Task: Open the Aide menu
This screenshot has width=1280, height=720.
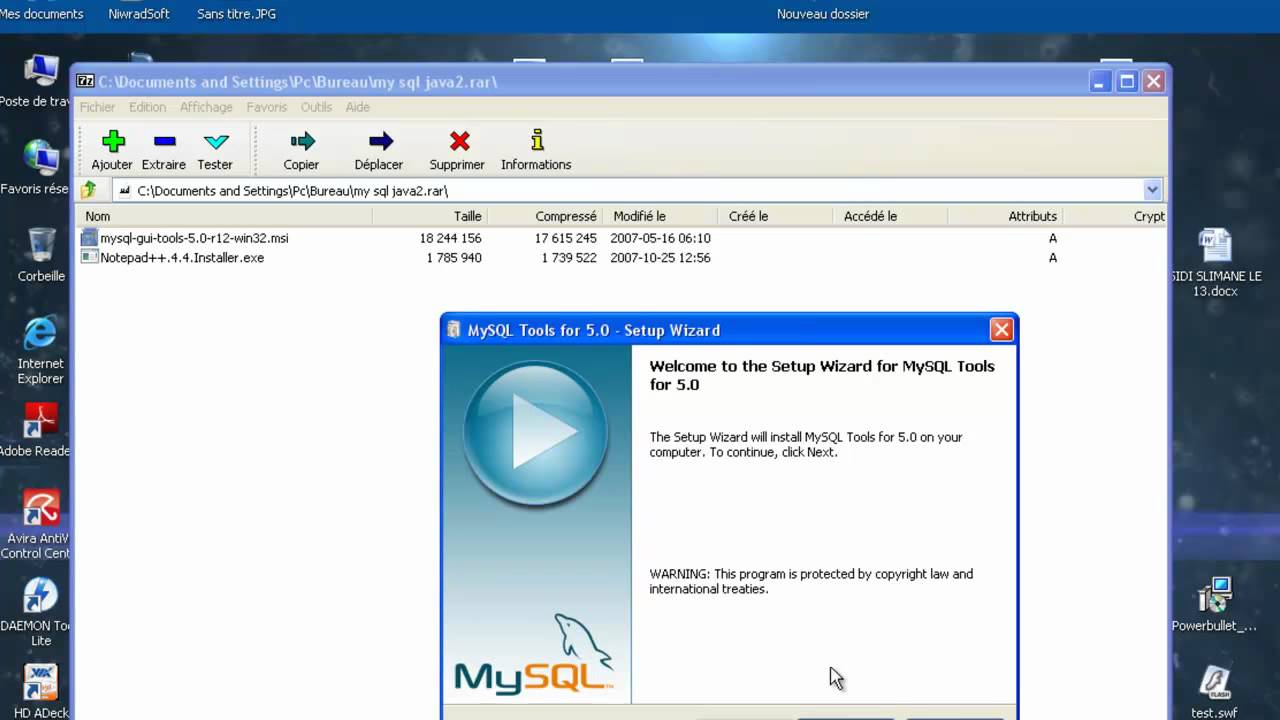Action: tap(357, 107)
